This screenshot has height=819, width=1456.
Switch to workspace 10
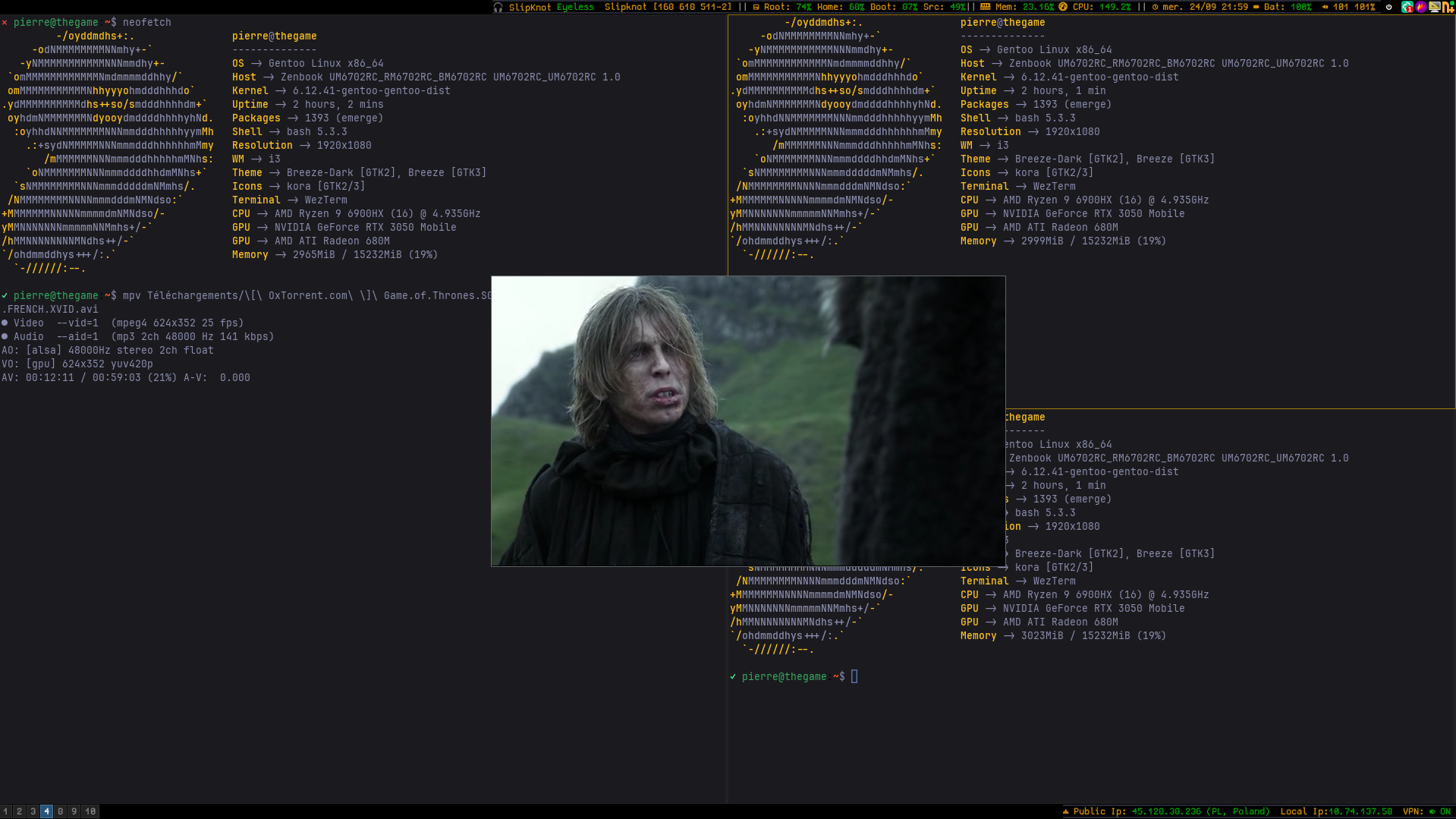(x=89, y=811)
